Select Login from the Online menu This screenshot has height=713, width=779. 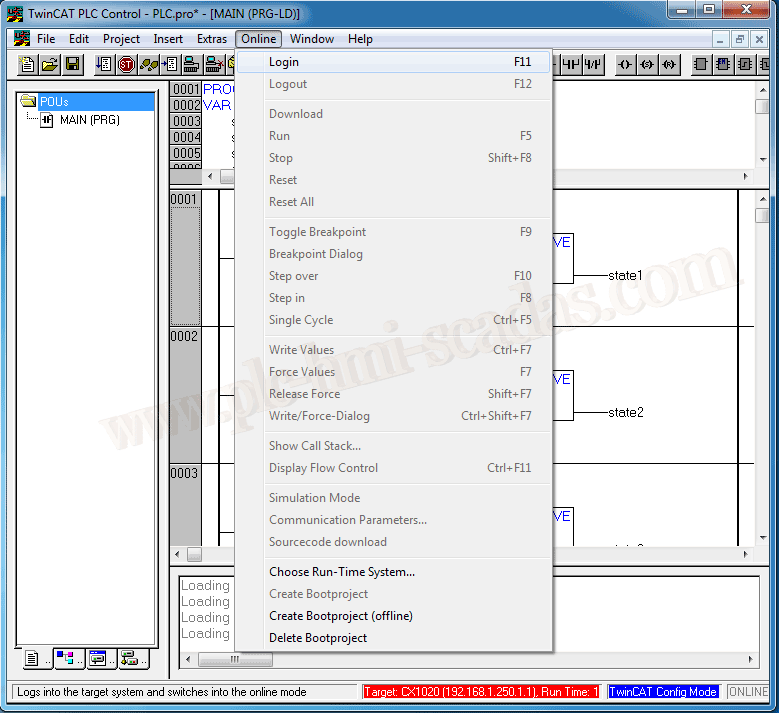284,62
